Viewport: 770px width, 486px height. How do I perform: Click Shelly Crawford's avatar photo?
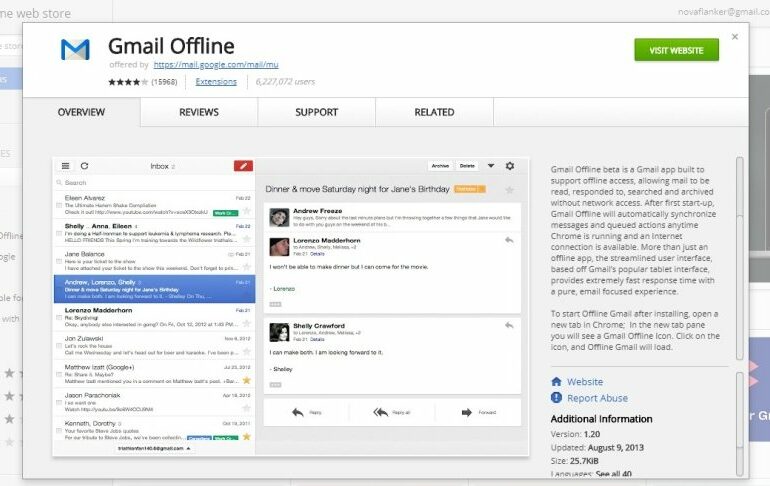click(279, 332)
